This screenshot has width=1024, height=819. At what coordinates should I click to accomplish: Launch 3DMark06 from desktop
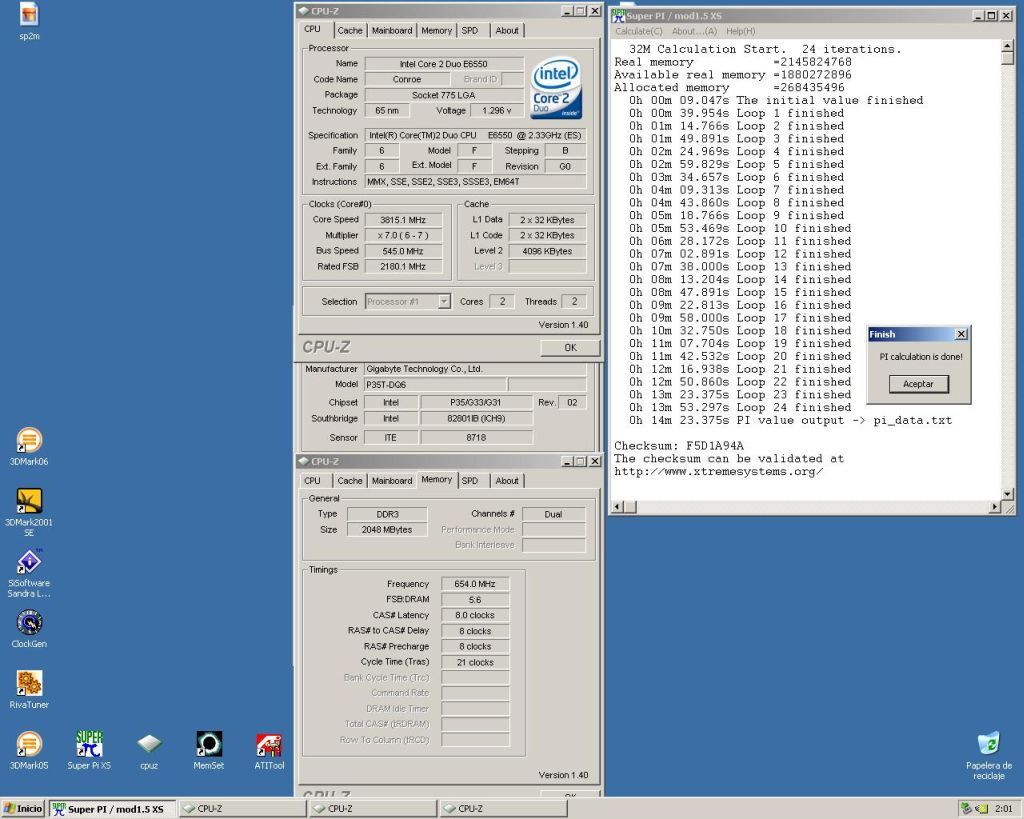tap(29, 446)
